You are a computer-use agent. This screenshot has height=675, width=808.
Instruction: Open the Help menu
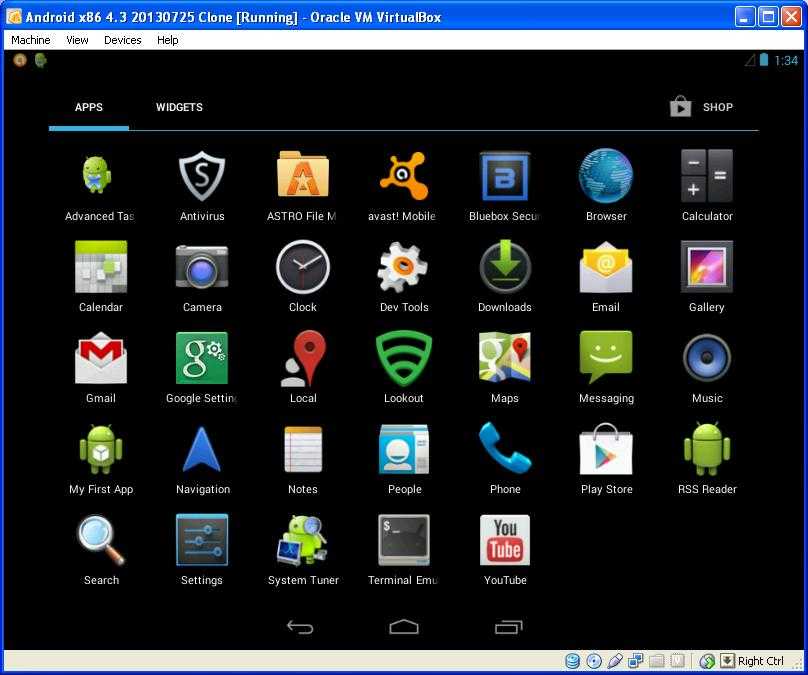pyautogui.click(x=167, y=40)
